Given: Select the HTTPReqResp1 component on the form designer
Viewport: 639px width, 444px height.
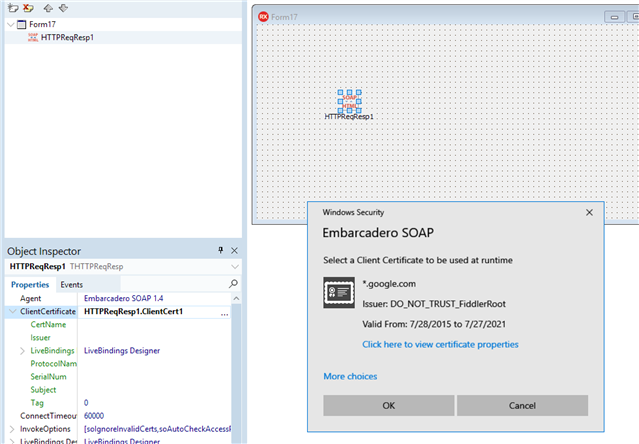Looking at the screenshot, I should point(349,101).
